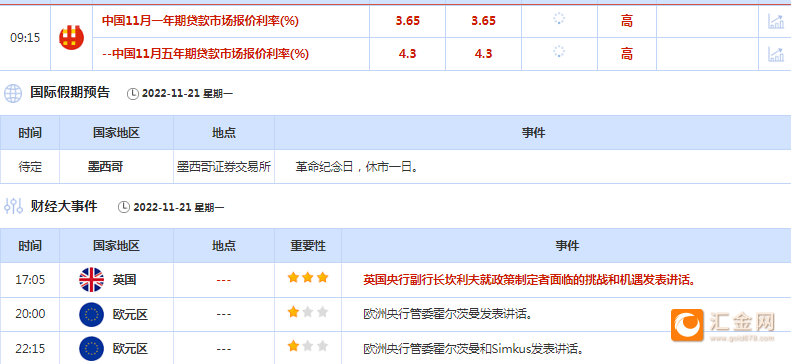Image resolution: width=791 pixels, height=364 pixels.
Task: Click the UK flag icon in 英国 row
Action: 91,279
